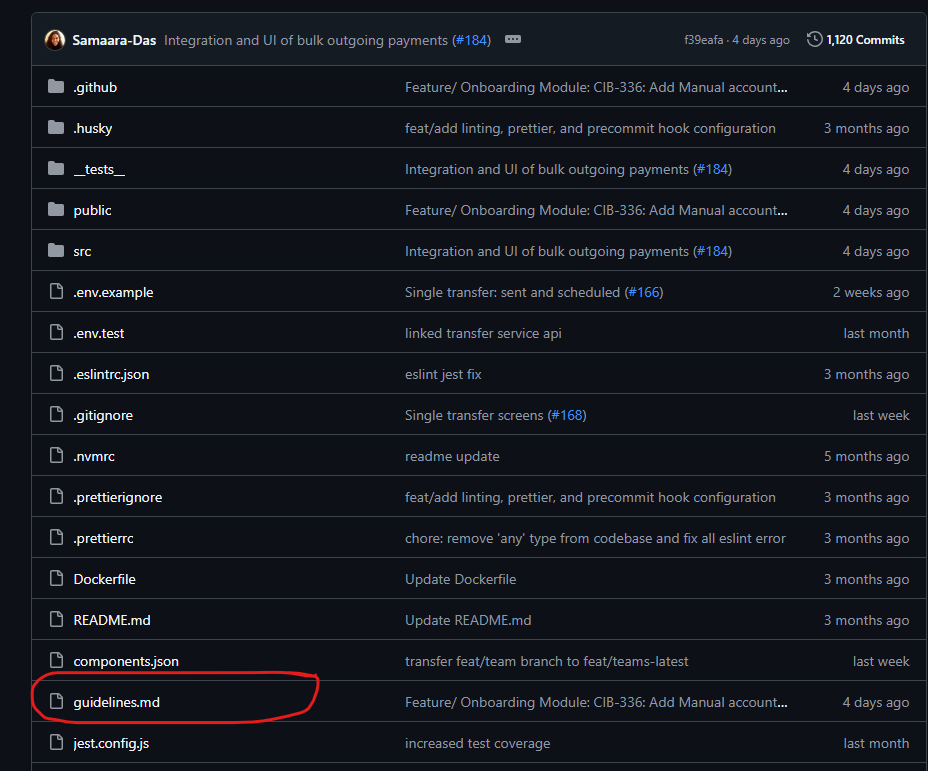This screenshot has height=771, width=928.
Task: Open pull request #166 link
Action: tap(643, 292)
